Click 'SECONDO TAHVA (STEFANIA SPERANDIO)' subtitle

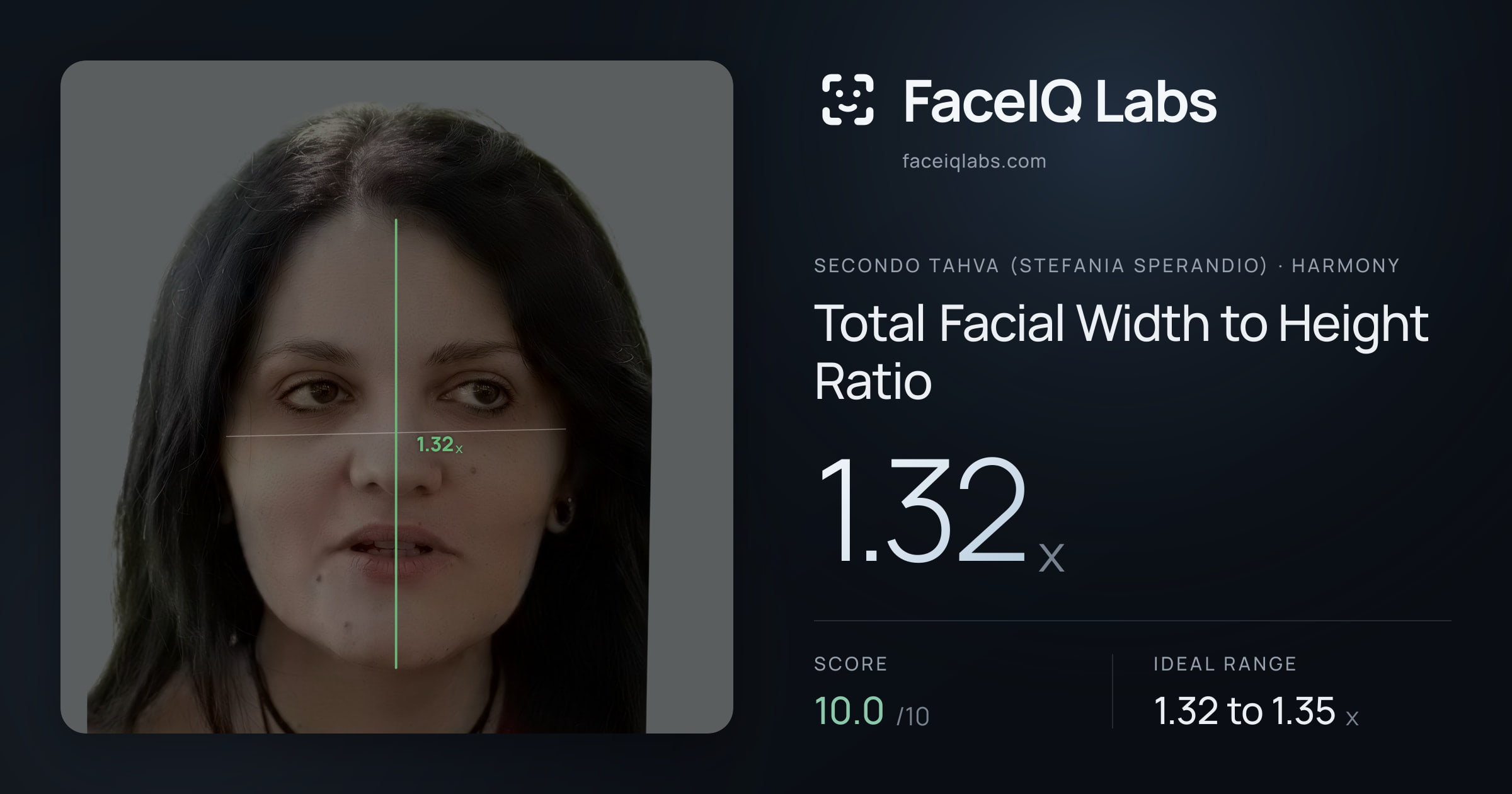pyautogui.click(x=1040, y=265)
